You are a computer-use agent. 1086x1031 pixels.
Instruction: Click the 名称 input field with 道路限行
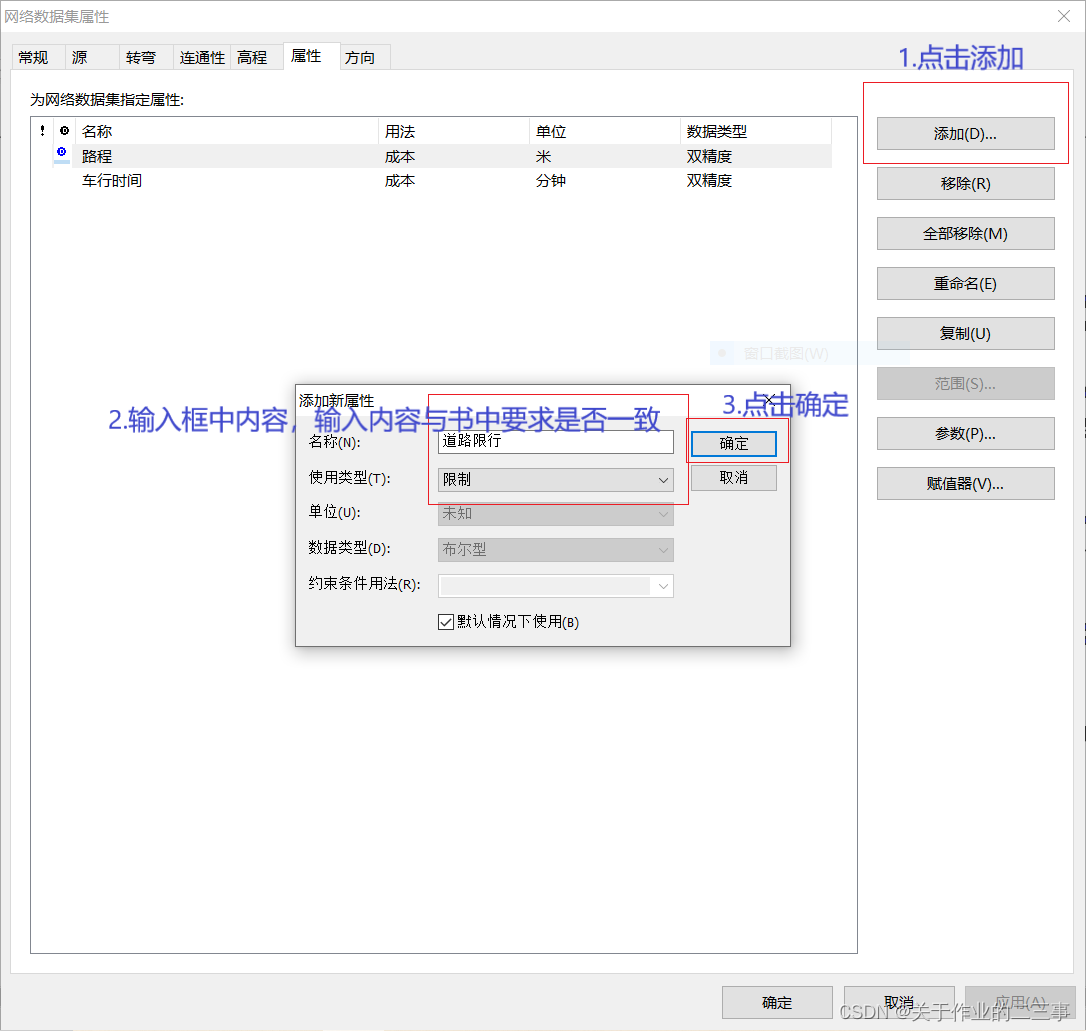click(555, 442)
